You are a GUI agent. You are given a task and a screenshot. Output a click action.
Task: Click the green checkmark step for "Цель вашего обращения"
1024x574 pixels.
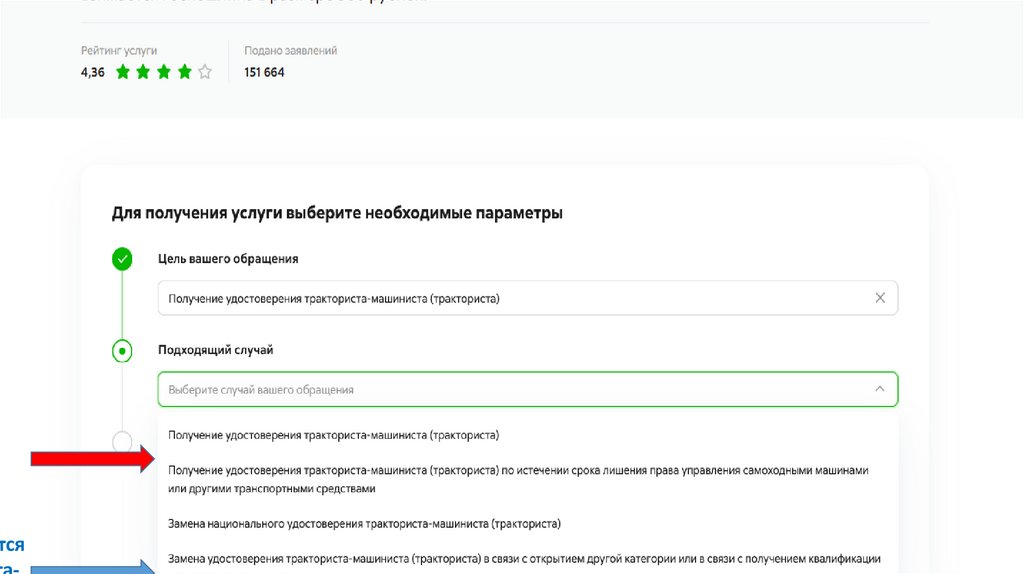click(122, 260)
